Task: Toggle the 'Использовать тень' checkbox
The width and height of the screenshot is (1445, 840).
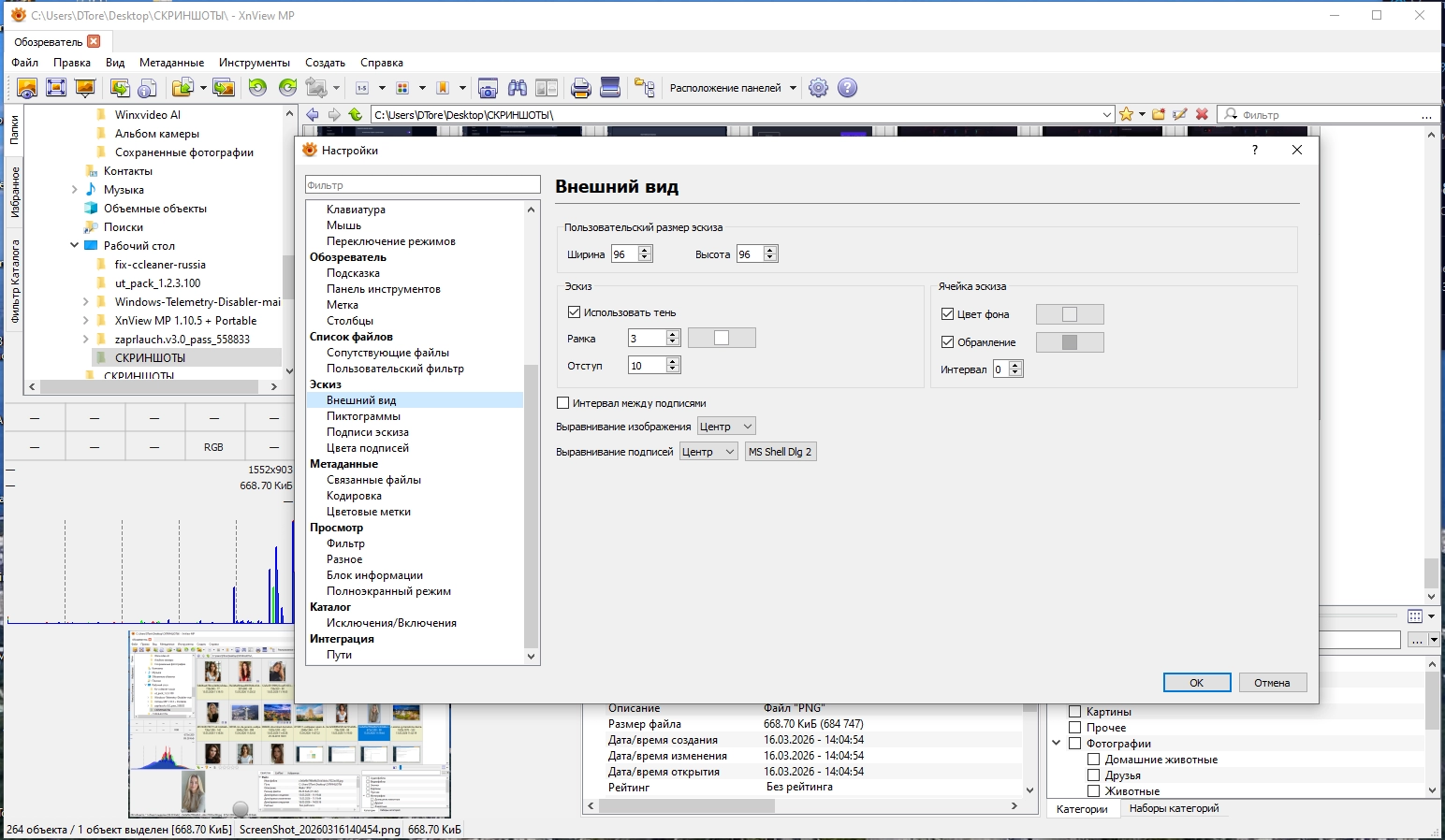Action: coord(575,312)
